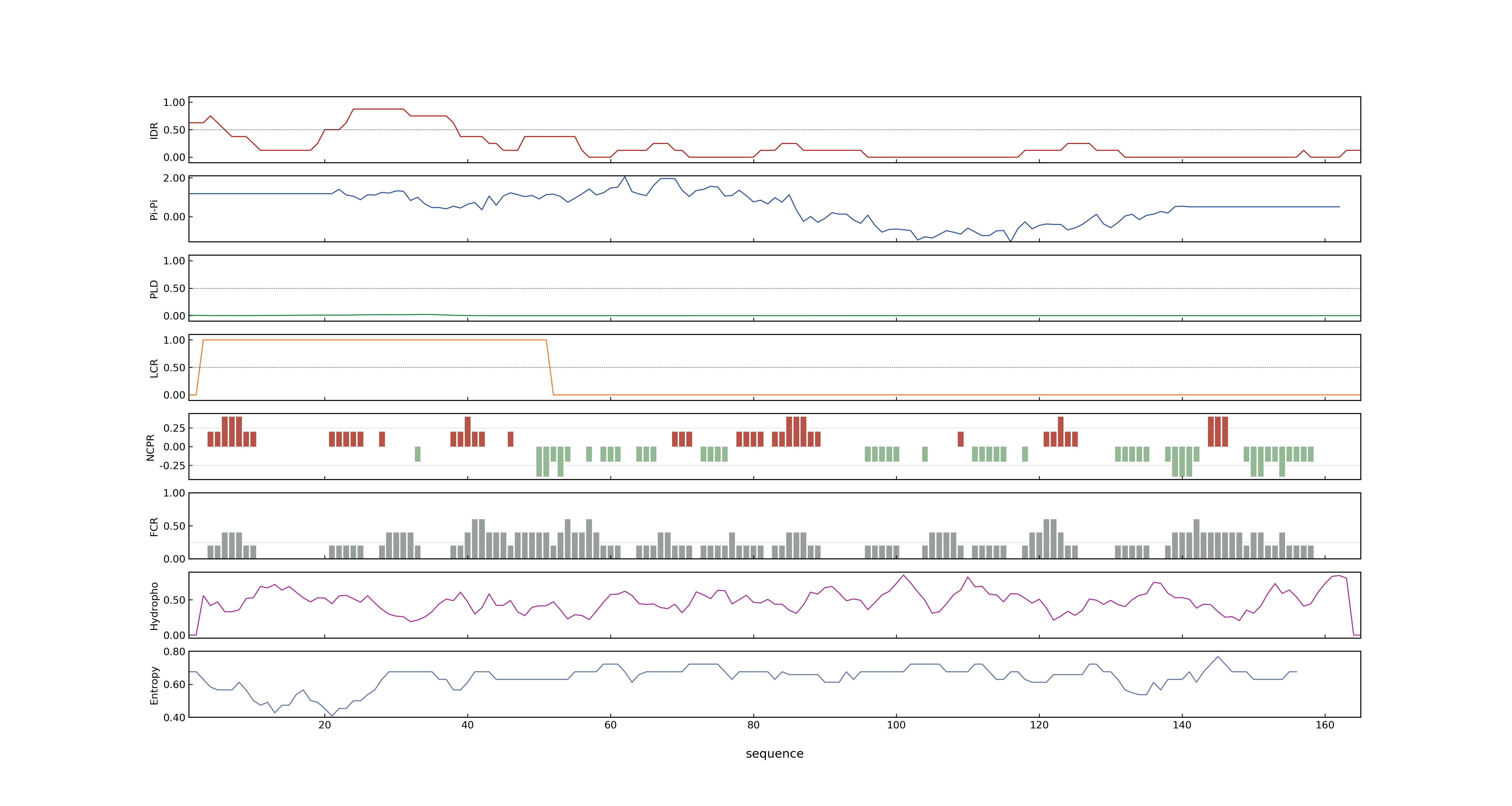Image resolution: width=1512 pixels, height=806 pixels.
Task: Click the 1.00 tick on FCR axis
Action: [174, 493]
